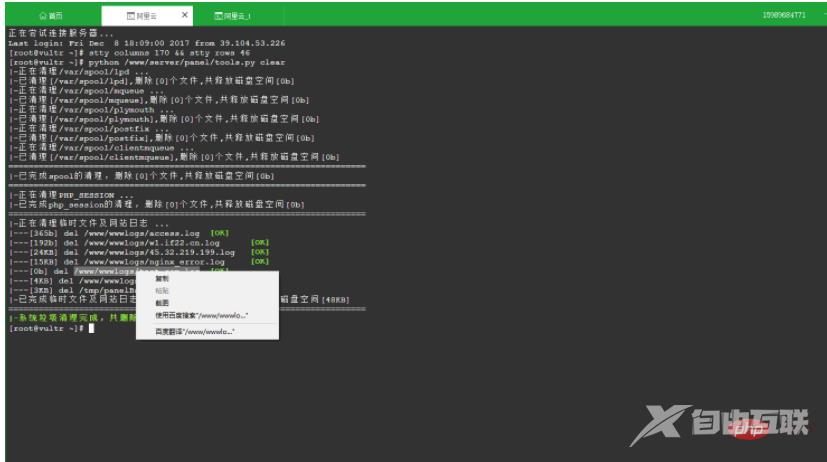
Task: Select the active 阿里云 tab label
Action: click(x=150, y=16)
